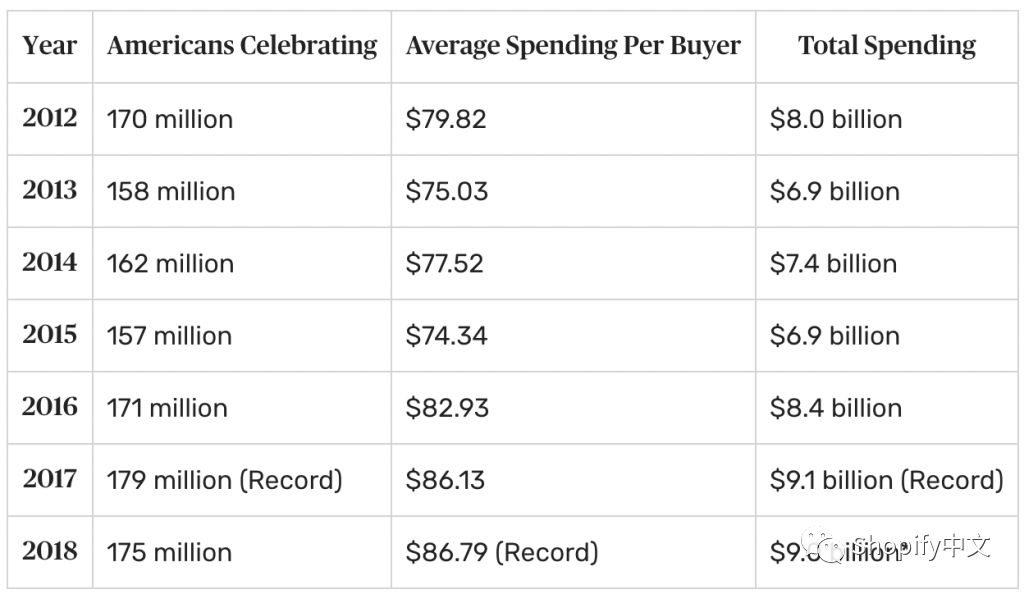Click the Shopify中文 watermark text
Viewport: 1024px width, 594px height.
point(920,546)
